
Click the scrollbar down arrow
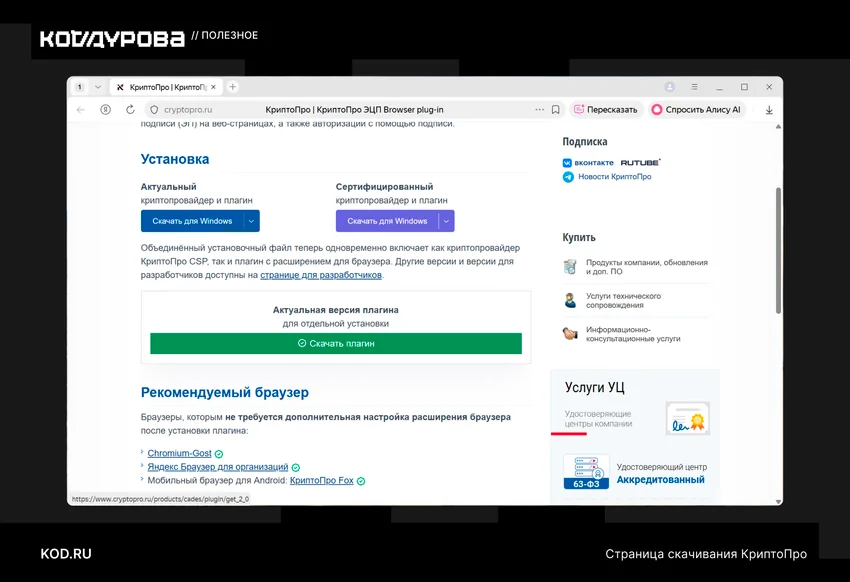pyautogui.click(x=778, y=502)
